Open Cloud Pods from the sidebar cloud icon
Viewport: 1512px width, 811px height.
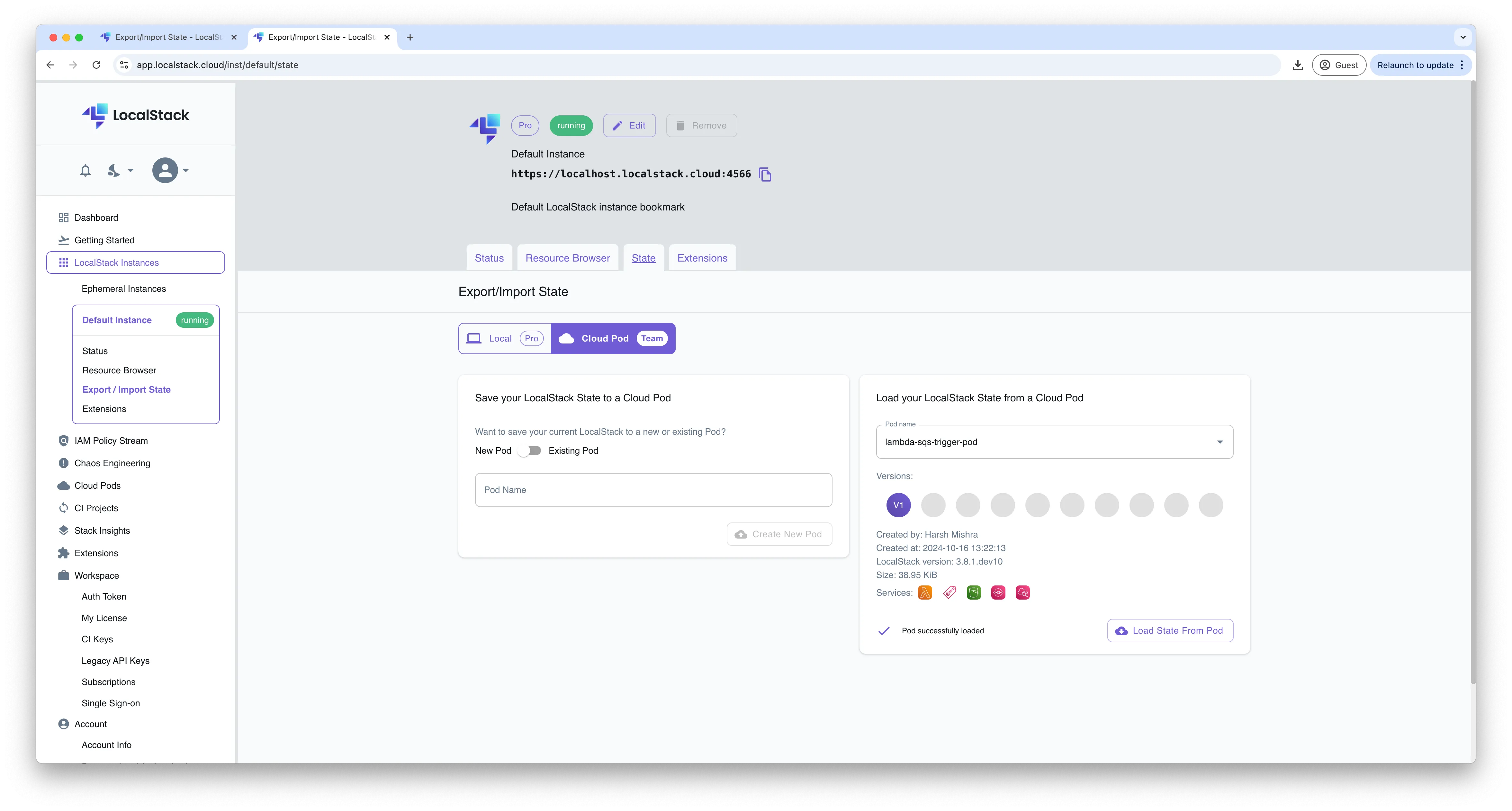(63, 485)
